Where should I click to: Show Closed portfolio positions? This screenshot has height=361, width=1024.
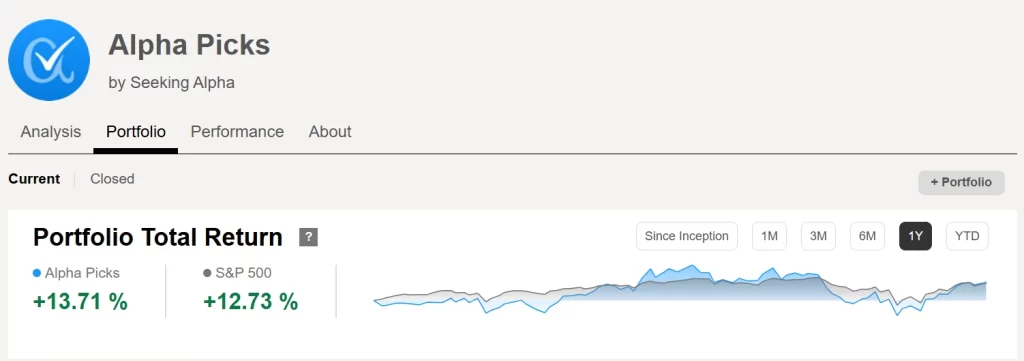112,179
